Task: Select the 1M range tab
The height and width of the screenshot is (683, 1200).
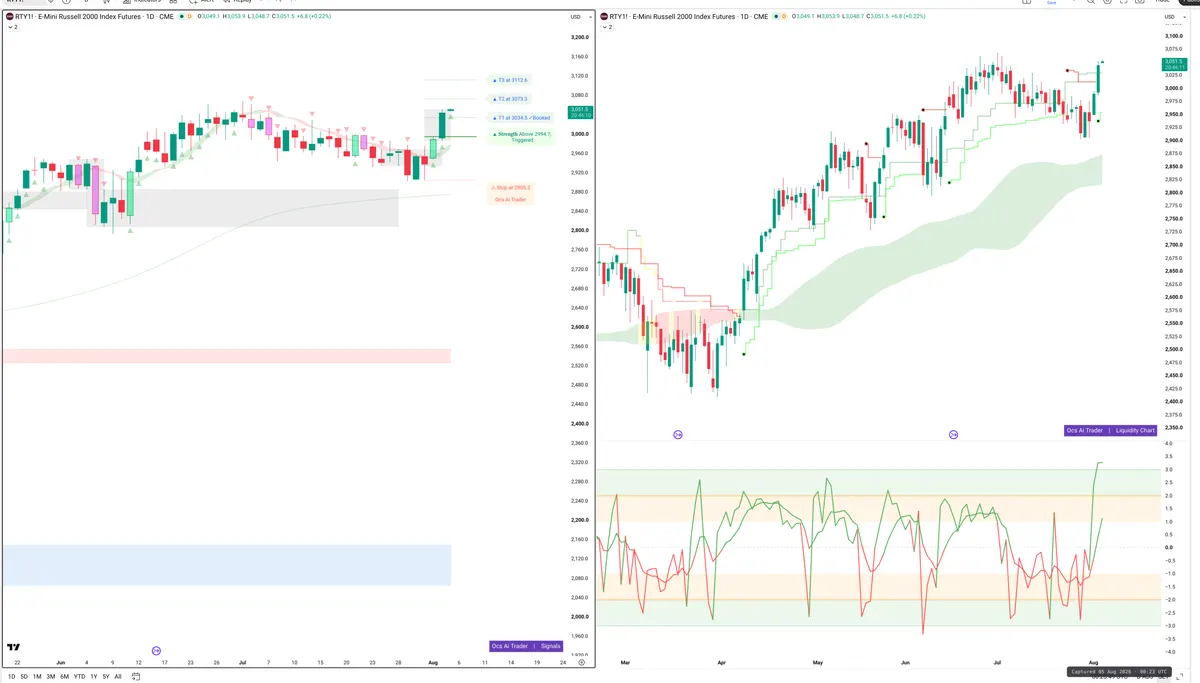Action: (37, 676)
